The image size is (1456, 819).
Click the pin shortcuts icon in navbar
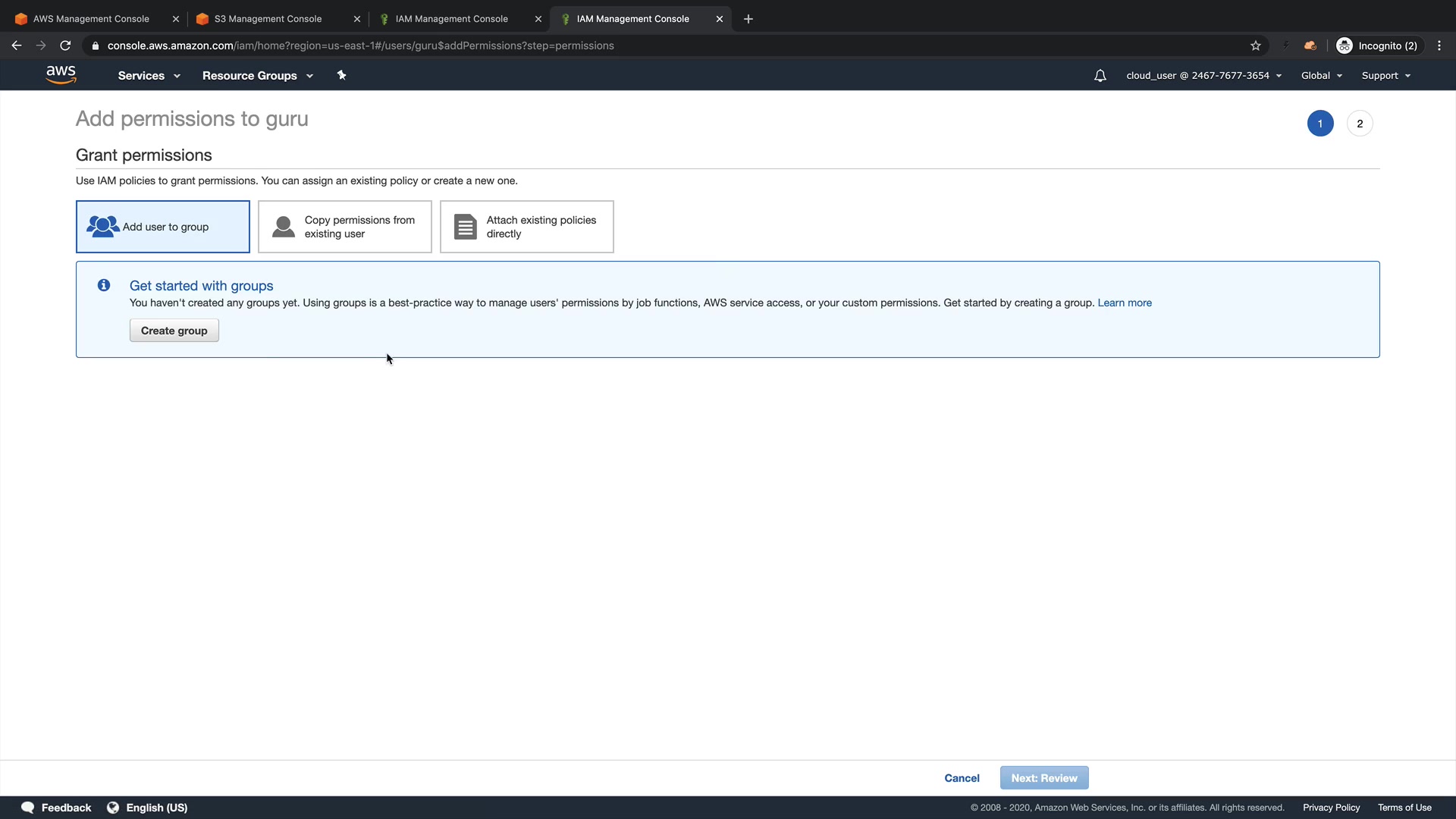pyautogui.click(x=341, y=75)
